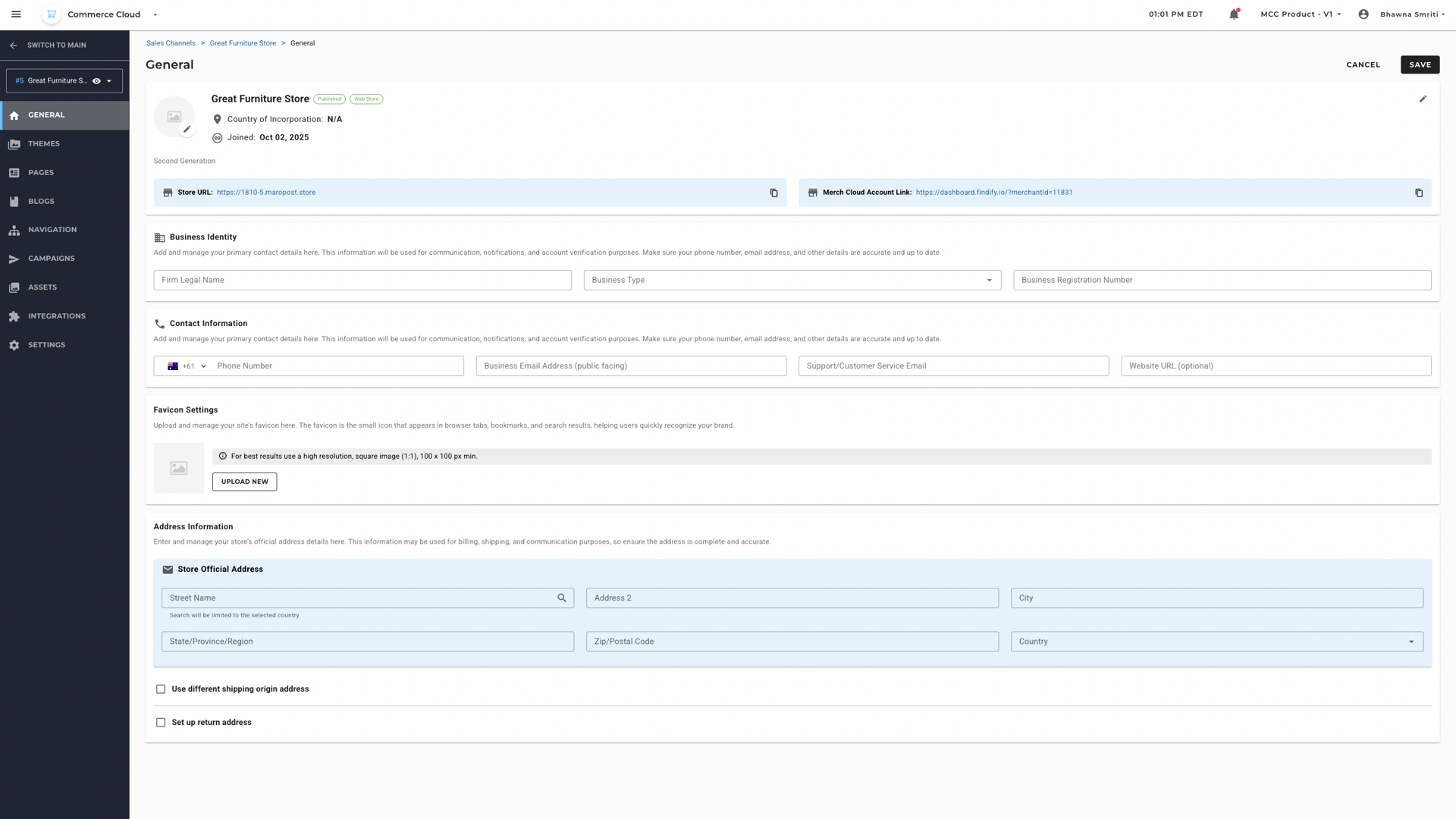Copy the Store URL
Screen dimensions: 1456x819
pyautogui.click(x=773, y=193)
